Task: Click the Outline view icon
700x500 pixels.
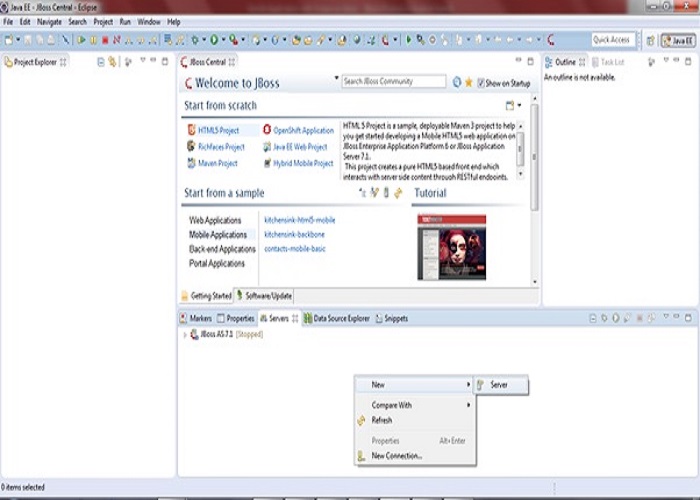Action: click(549, 62)
